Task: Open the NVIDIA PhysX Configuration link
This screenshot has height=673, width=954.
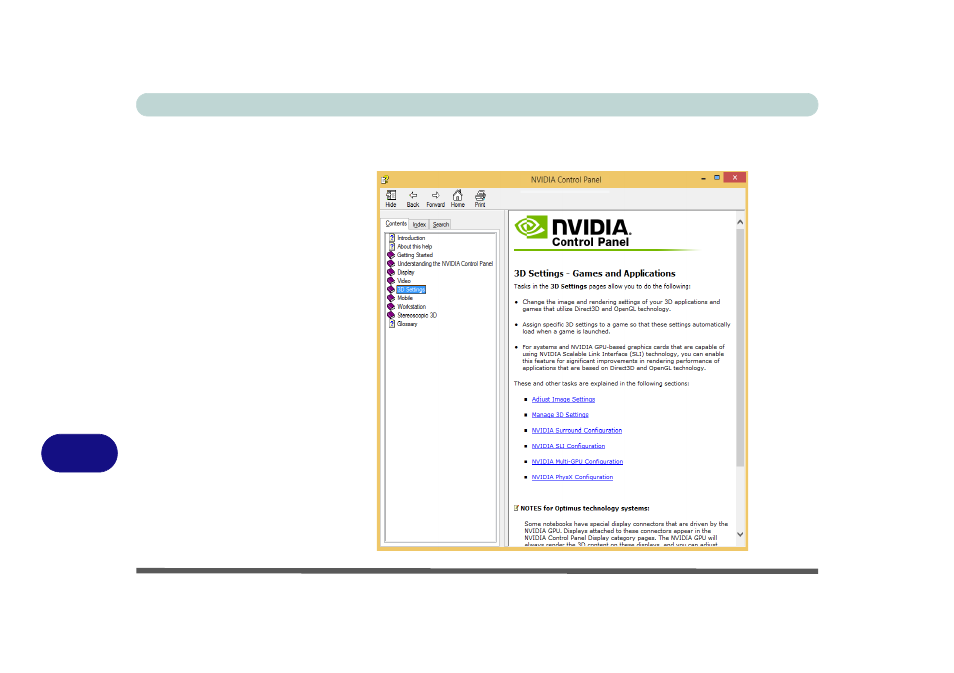Action: [x=572, y=477]
